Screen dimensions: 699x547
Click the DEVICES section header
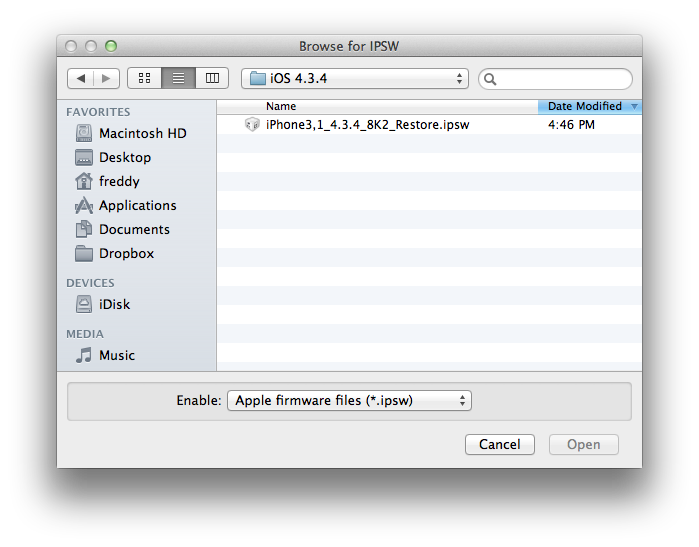(x=90, y=283)
